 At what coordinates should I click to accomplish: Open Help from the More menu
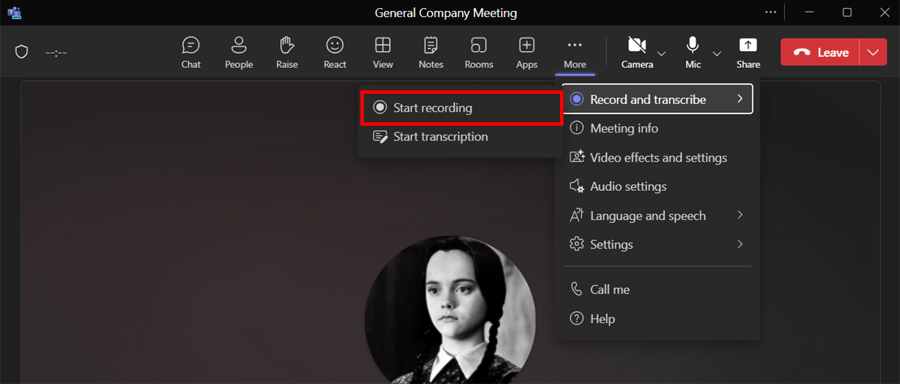coord(657,319)
